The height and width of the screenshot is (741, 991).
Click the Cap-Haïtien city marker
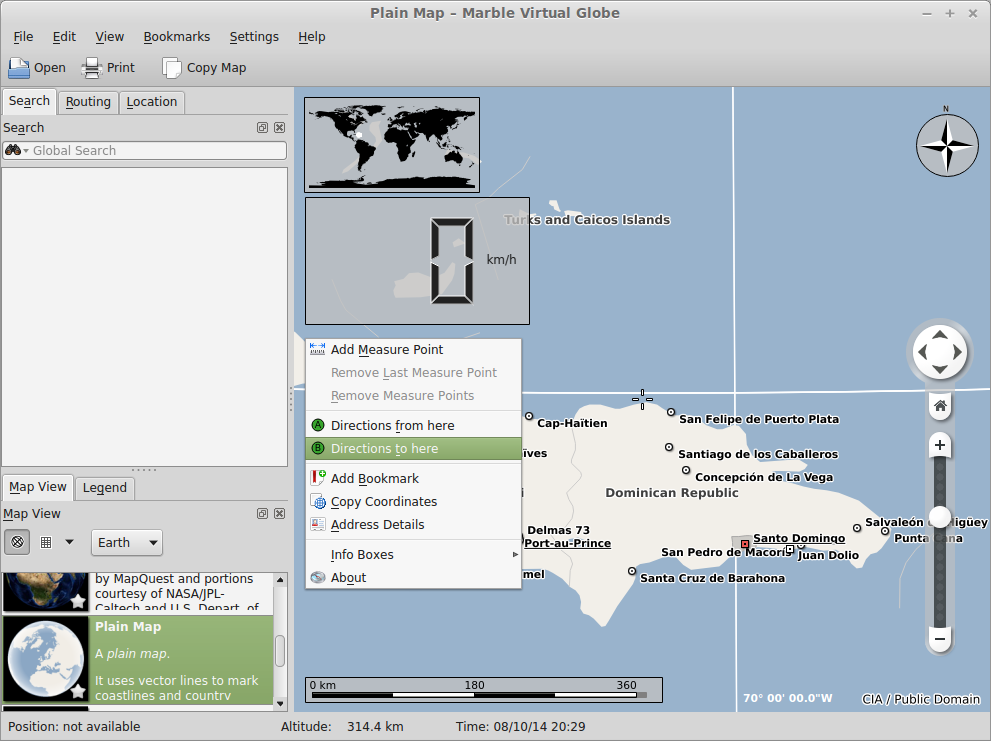(529, 416)
